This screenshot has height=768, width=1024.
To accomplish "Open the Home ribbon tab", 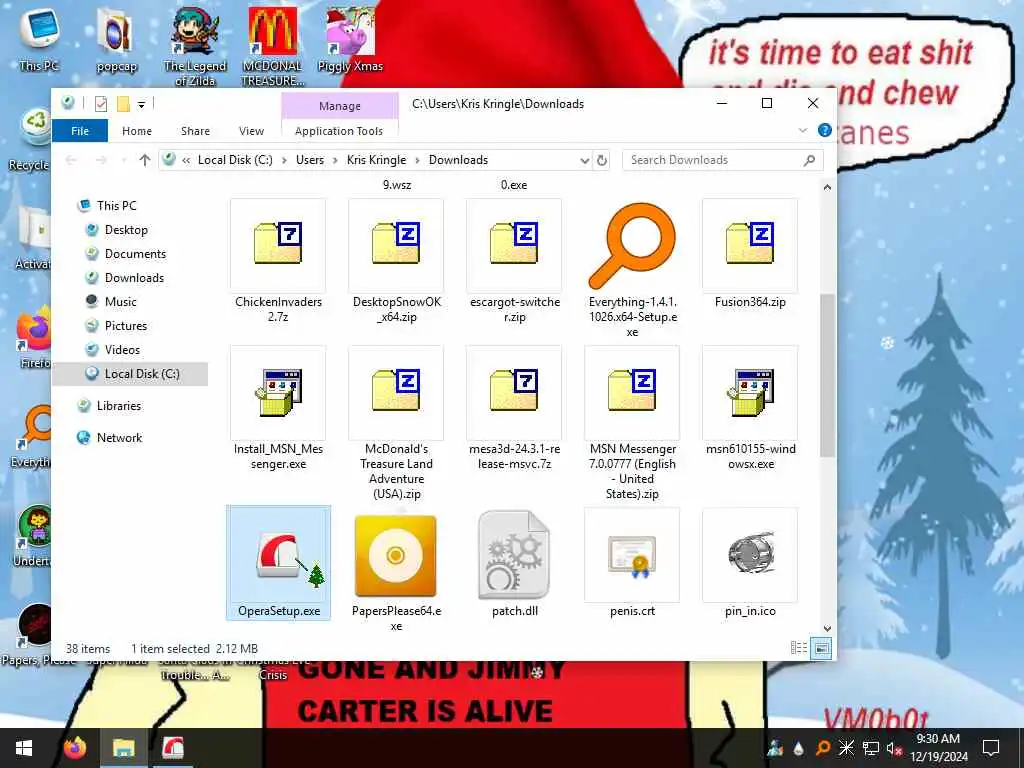I will [136, 131].
